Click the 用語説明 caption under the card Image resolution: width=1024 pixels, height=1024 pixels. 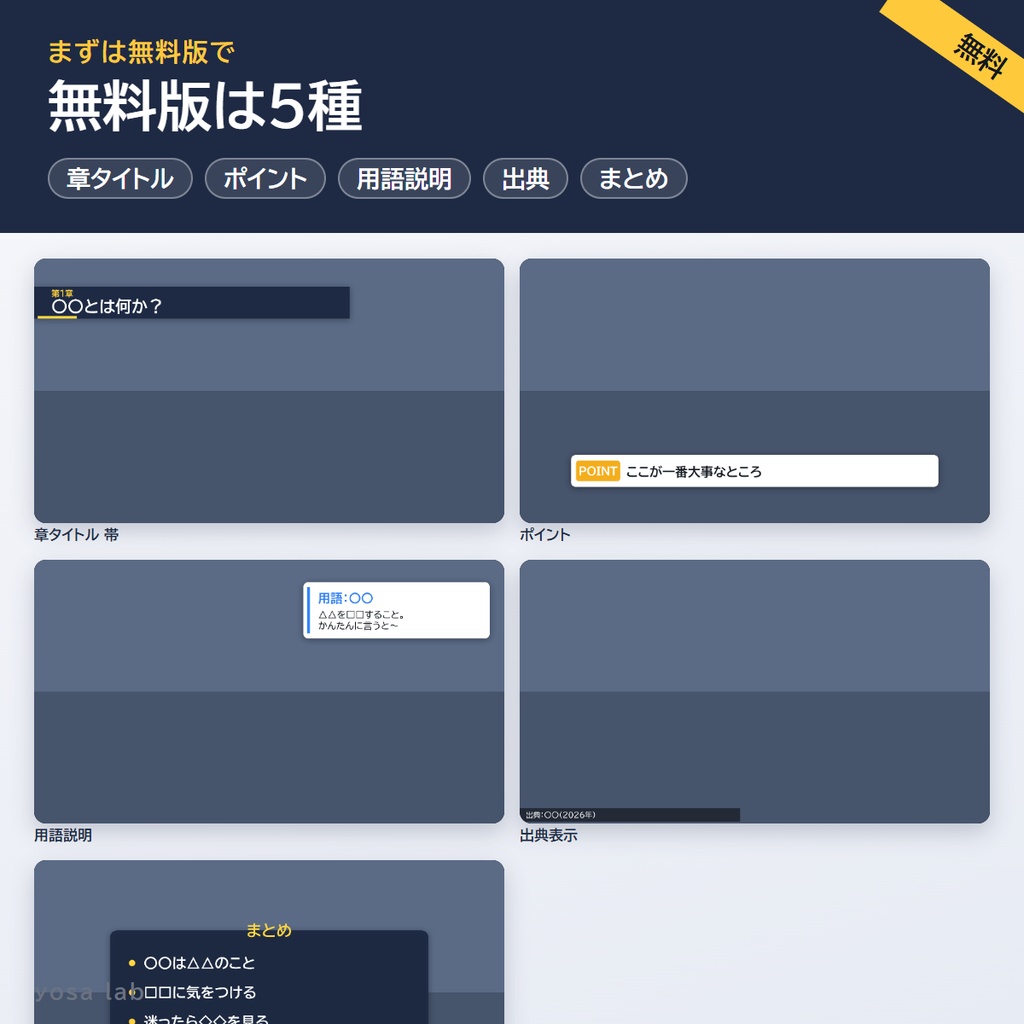tap(63, 835)
